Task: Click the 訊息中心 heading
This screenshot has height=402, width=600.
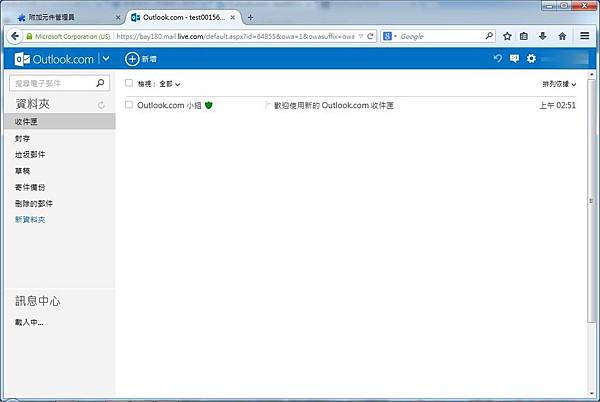Action: [38, 301]
